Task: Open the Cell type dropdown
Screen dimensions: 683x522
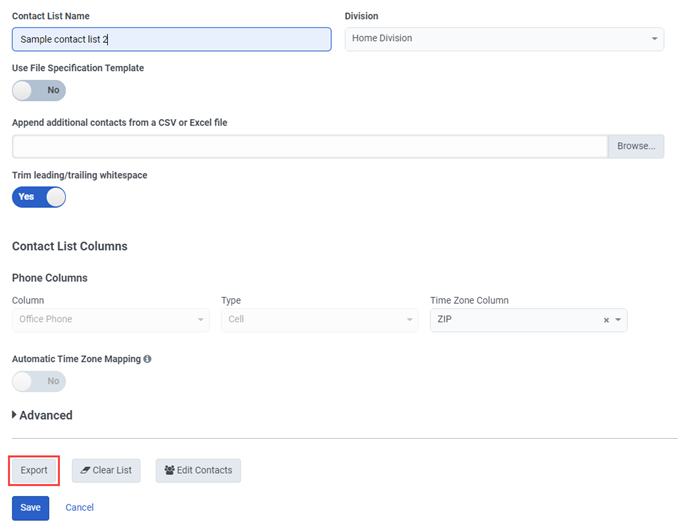Action: tap(320, 319)
